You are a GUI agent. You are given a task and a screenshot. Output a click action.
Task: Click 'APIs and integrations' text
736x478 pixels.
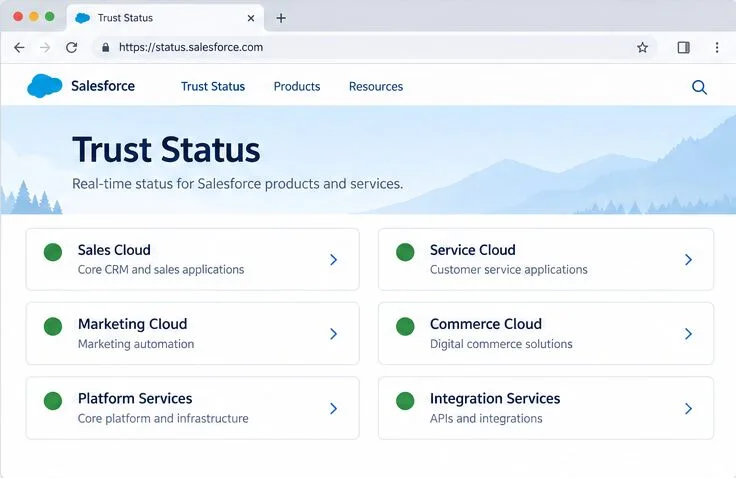486,418
